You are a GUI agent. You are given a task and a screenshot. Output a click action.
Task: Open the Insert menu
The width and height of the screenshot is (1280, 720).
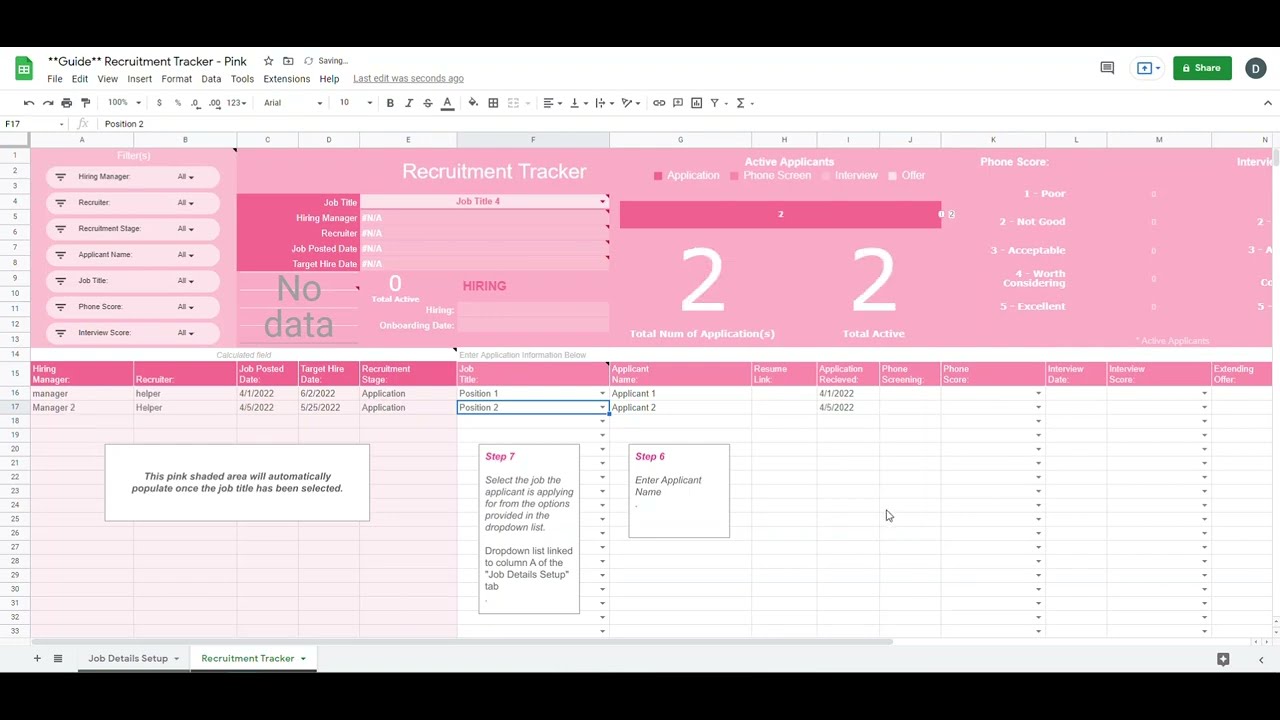coord(140,79)
